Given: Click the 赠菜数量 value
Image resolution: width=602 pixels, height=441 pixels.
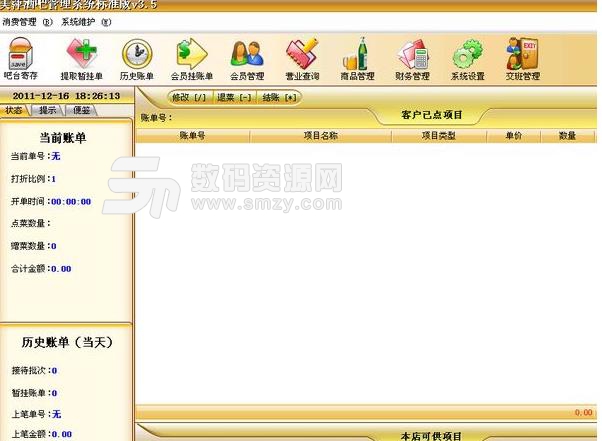Looking at the screenshot, I should 54,246.
